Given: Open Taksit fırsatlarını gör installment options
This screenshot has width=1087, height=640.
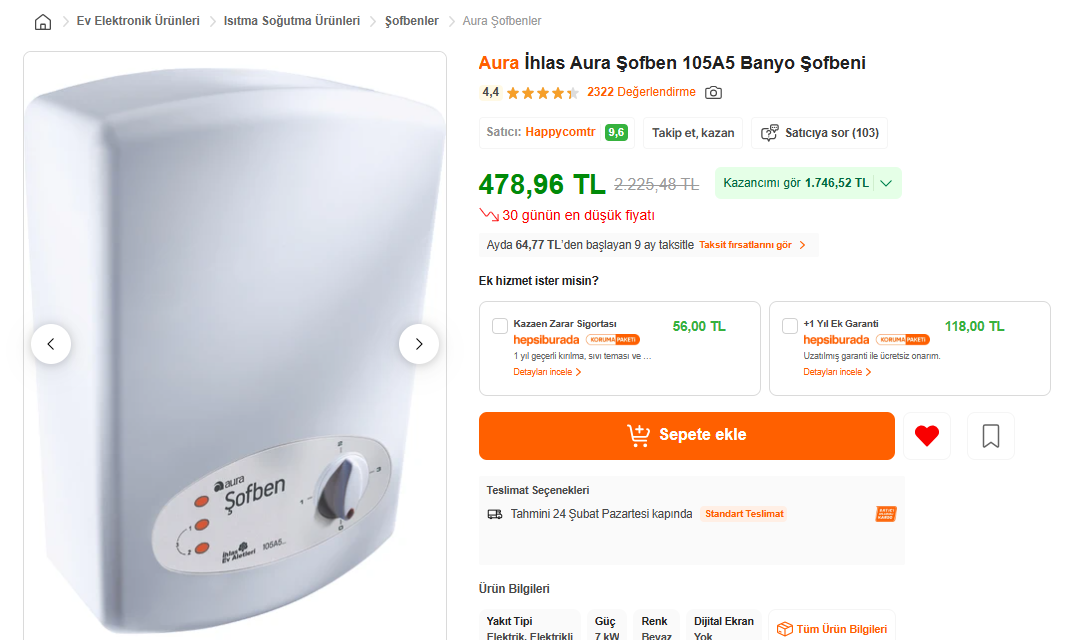Looking at the screenshot, I should click(752, 245).
